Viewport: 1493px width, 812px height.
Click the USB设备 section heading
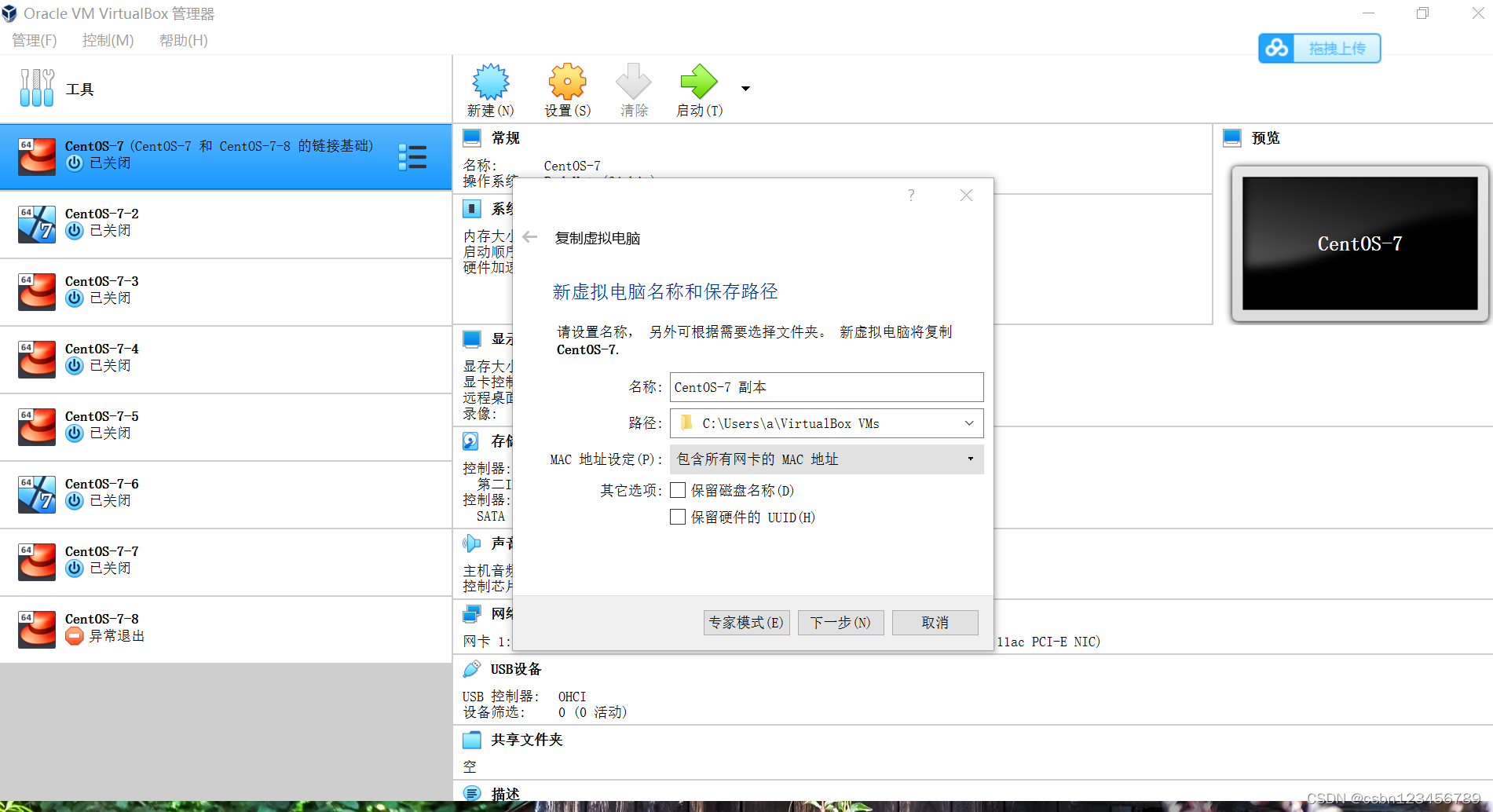pos(516,669)
